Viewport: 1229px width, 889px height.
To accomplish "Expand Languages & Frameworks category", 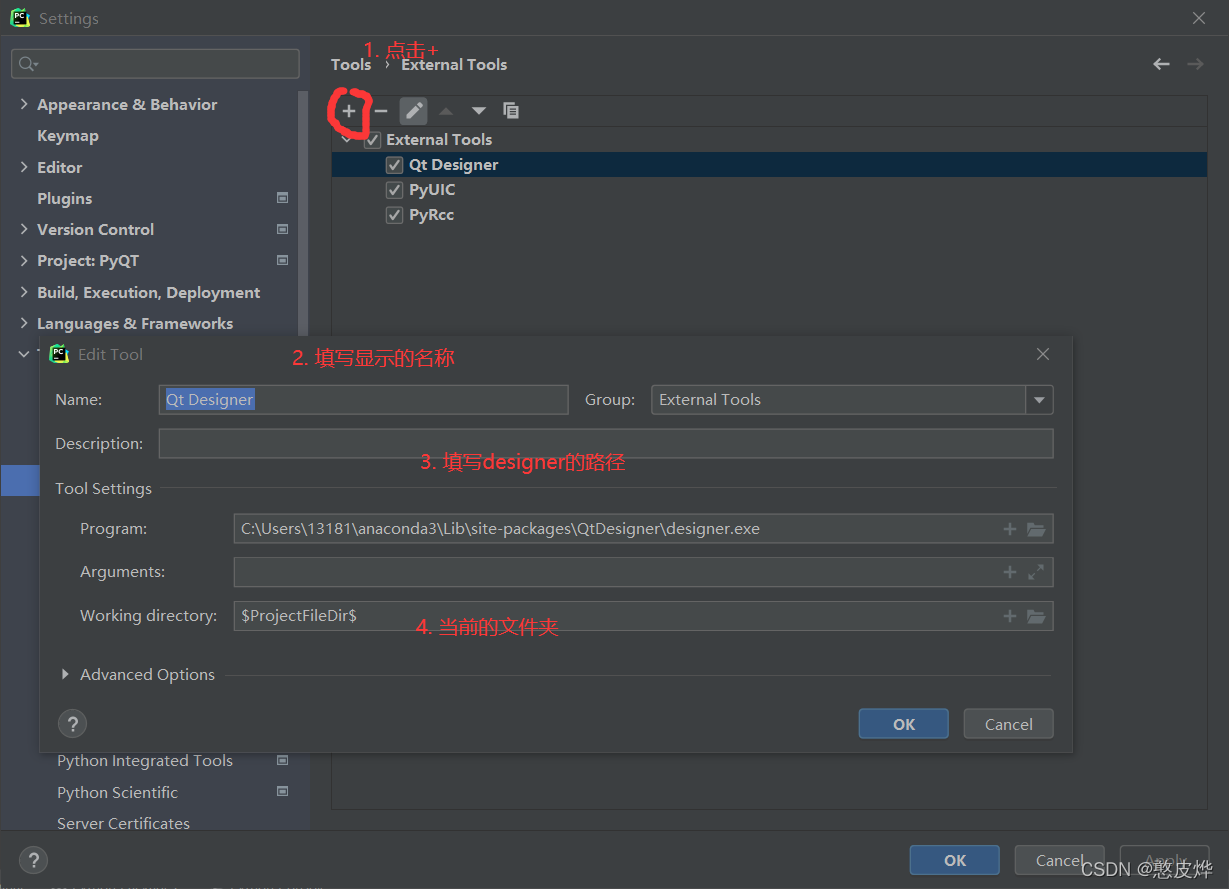I will [24, 323].
